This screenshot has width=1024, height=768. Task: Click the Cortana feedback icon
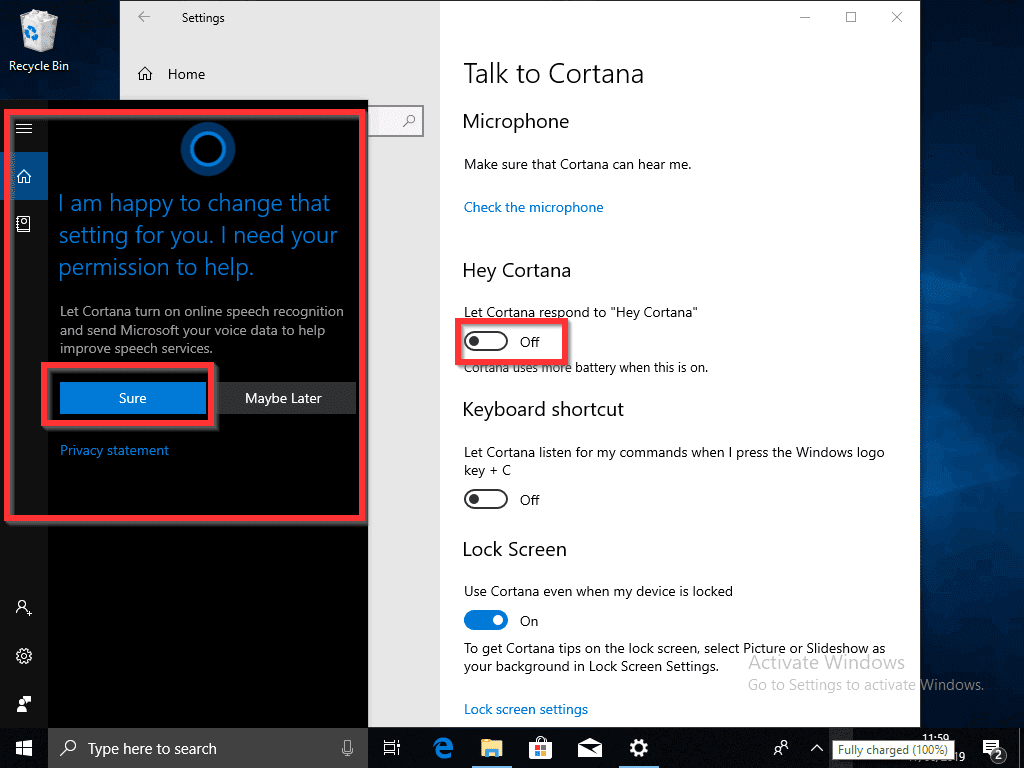coord(24,704)
